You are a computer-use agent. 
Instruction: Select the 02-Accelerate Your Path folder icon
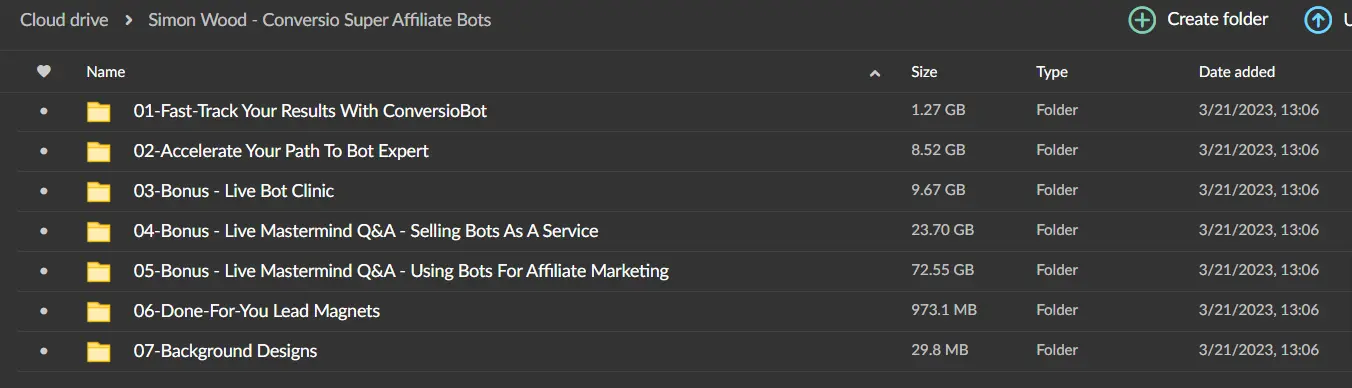point(98,151)
